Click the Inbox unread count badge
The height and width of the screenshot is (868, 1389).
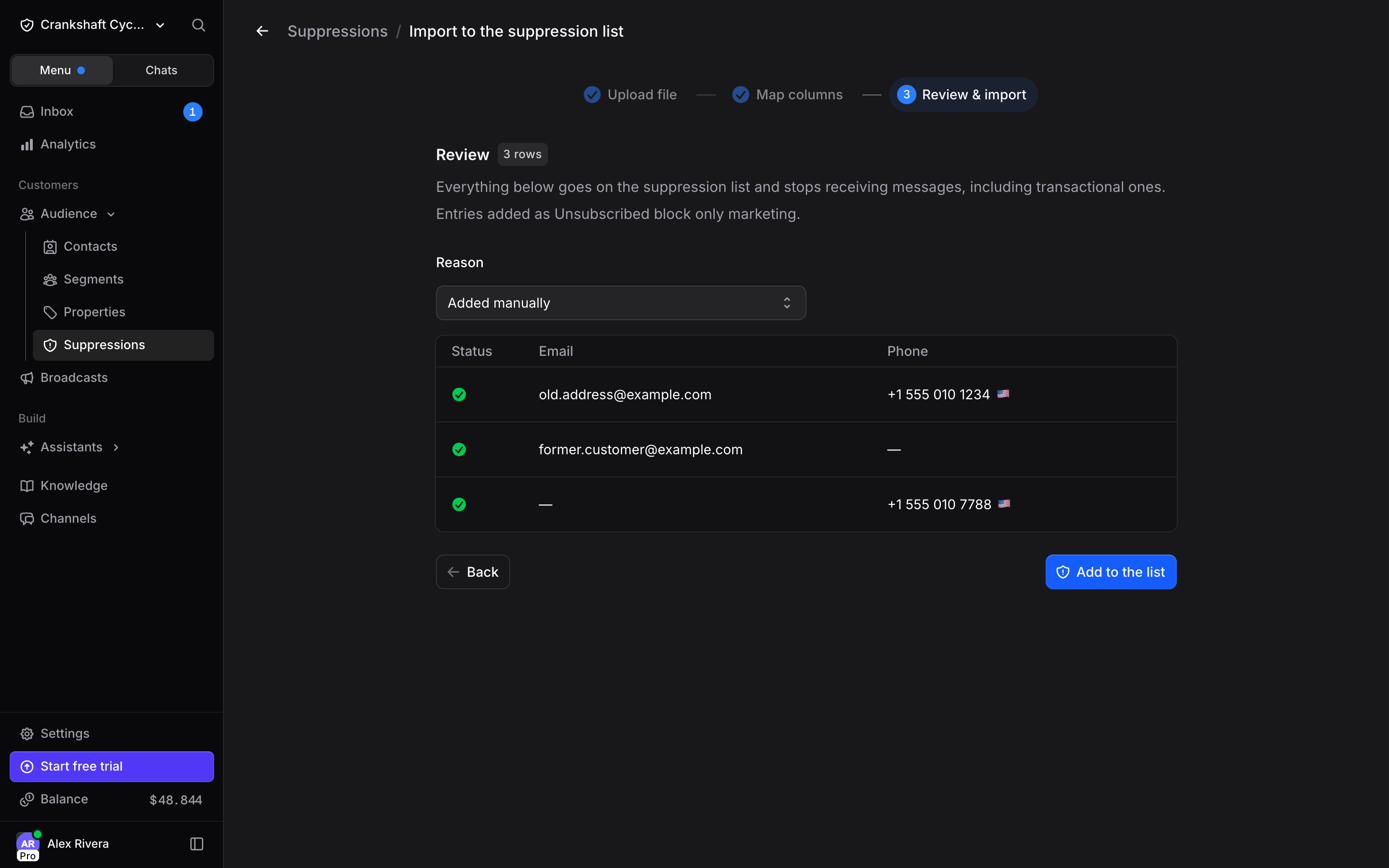192,111
